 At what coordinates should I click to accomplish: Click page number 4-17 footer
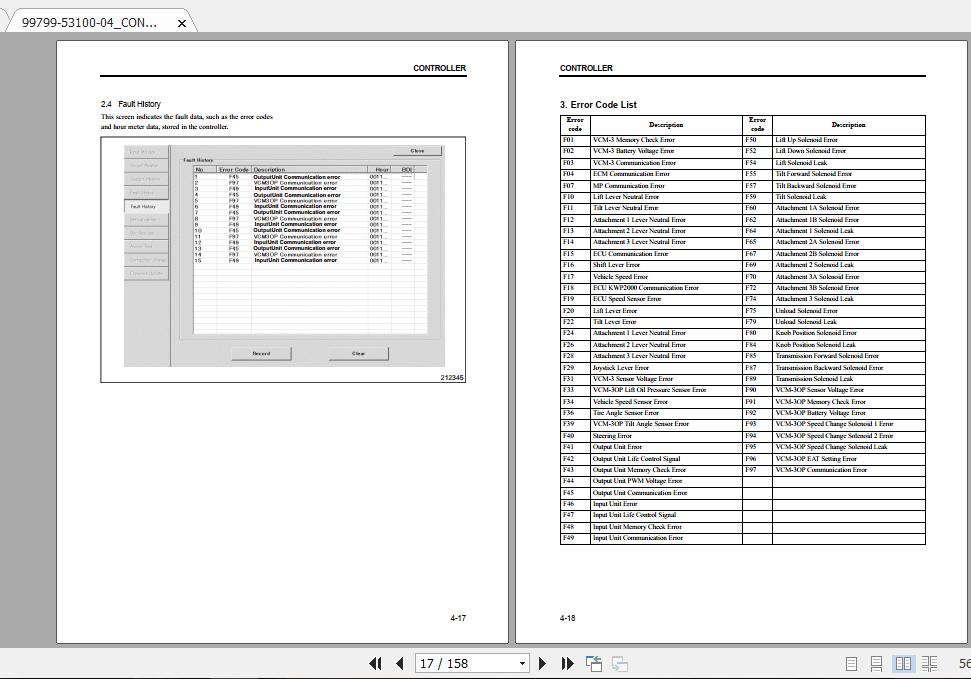pos(458,618)
